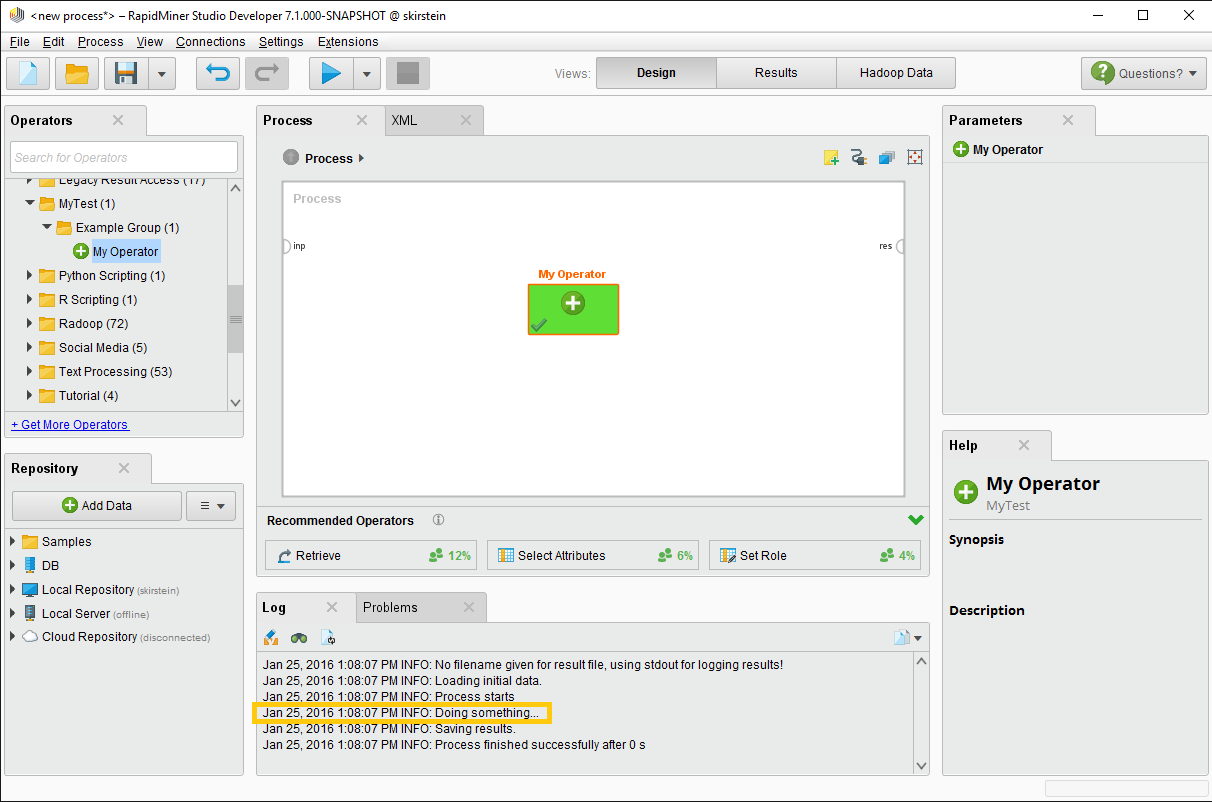1212x802 pixels.
Task: Run the process with Play button
Action: 331,74
